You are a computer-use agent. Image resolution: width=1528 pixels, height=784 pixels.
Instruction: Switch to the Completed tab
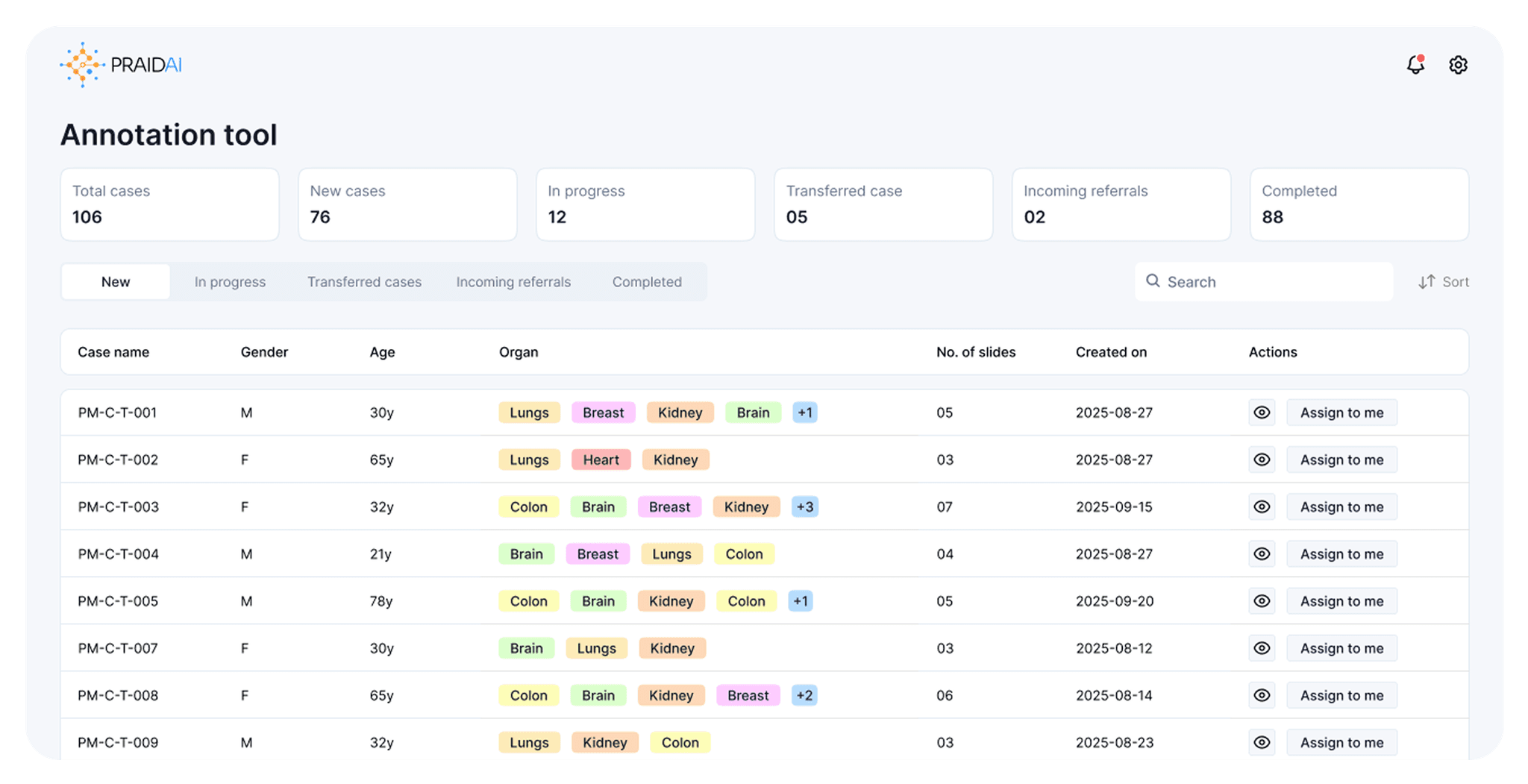point(647,281)
